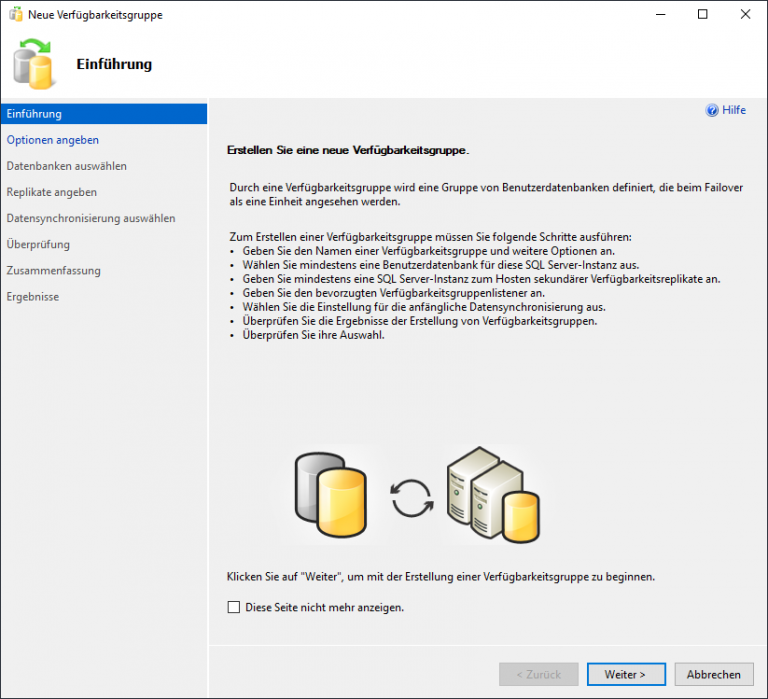Click the heading "Erstellen Sie eine neue Verfügbarkeitsgruppe."
768x699 pixels.
click(348, 150)
